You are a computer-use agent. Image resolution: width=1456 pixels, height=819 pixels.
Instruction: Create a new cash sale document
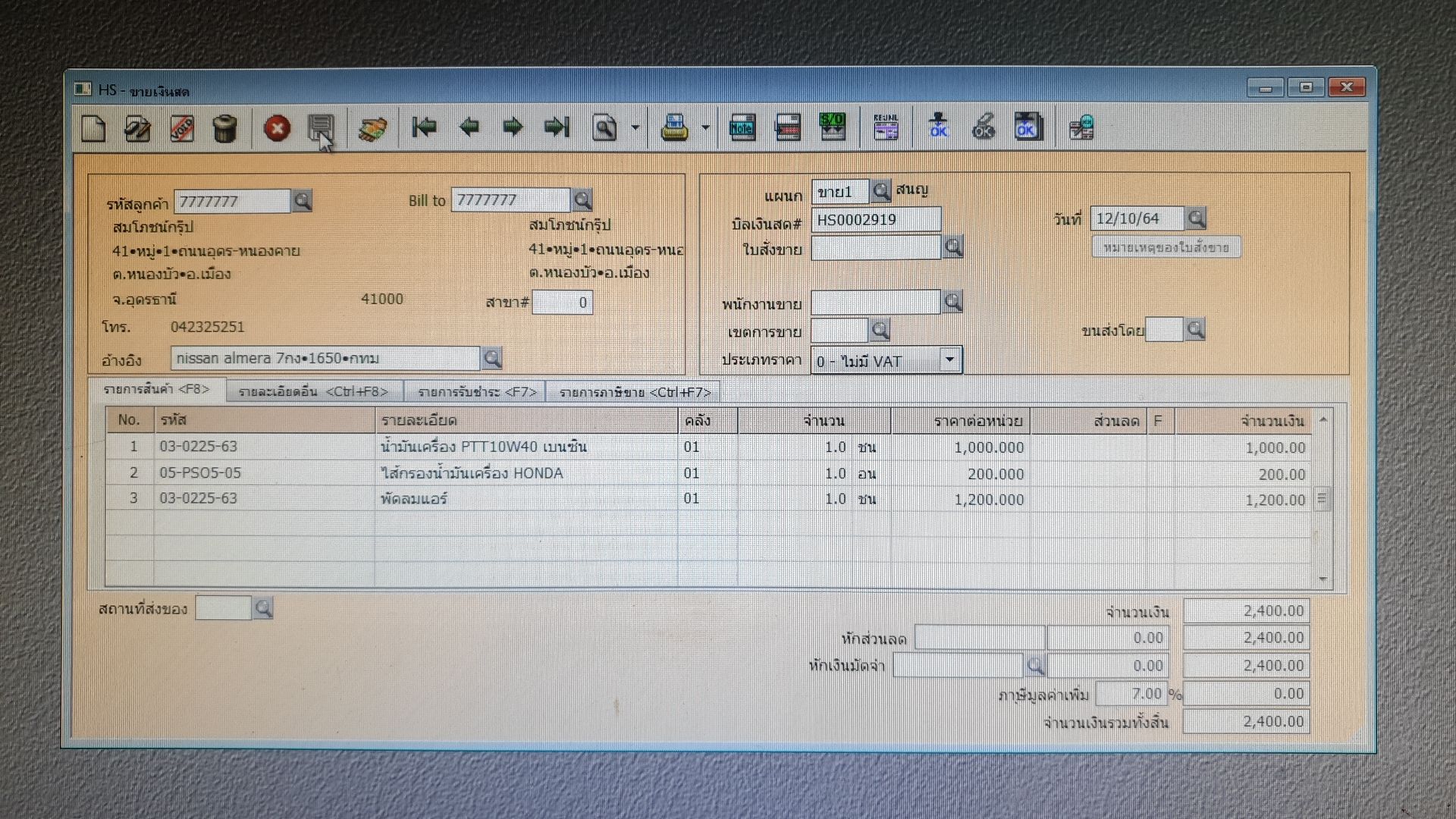click(93, 128)
